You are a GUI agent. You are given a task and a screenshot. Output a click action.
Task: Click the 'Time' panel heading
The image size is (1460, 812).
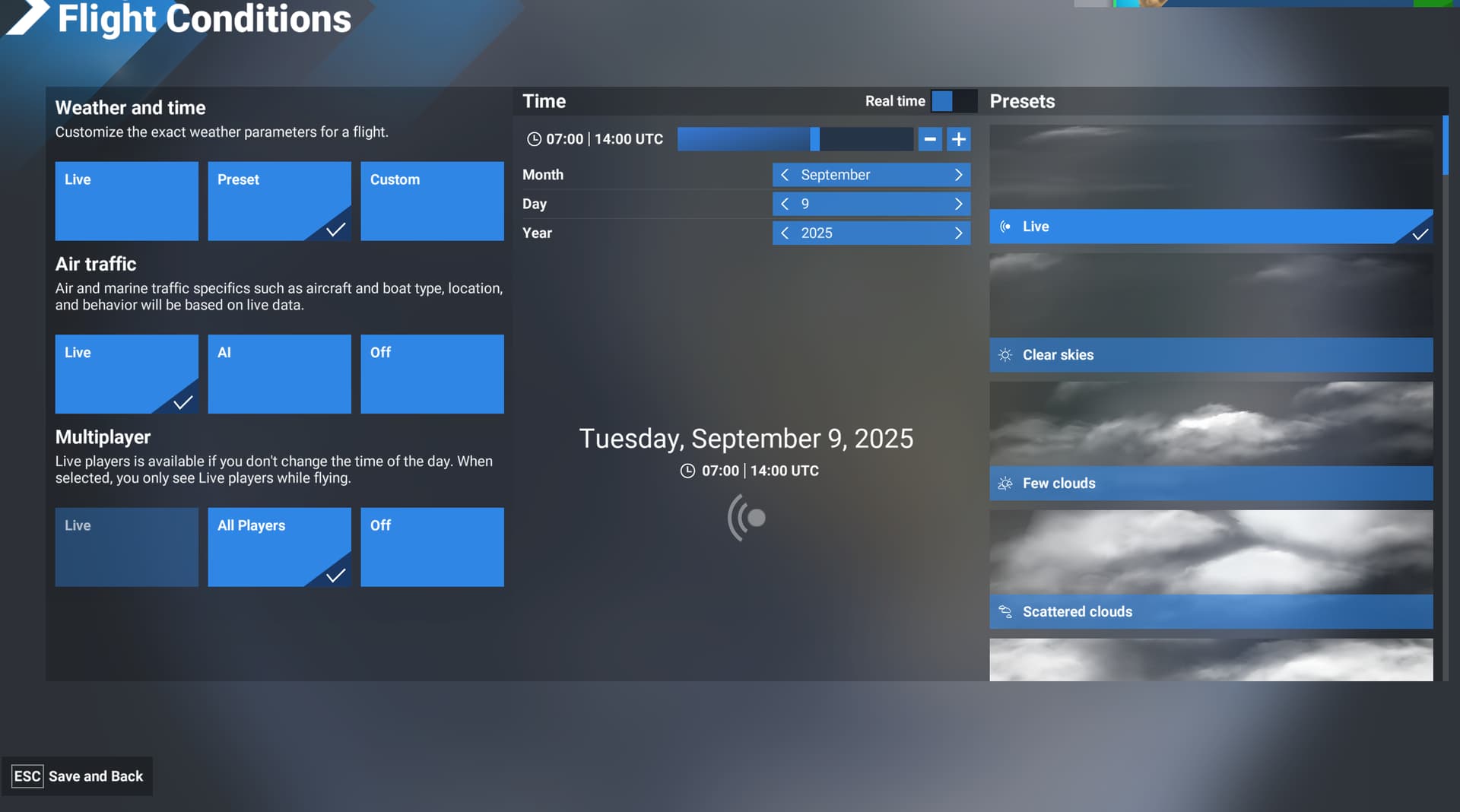point(544,101)
